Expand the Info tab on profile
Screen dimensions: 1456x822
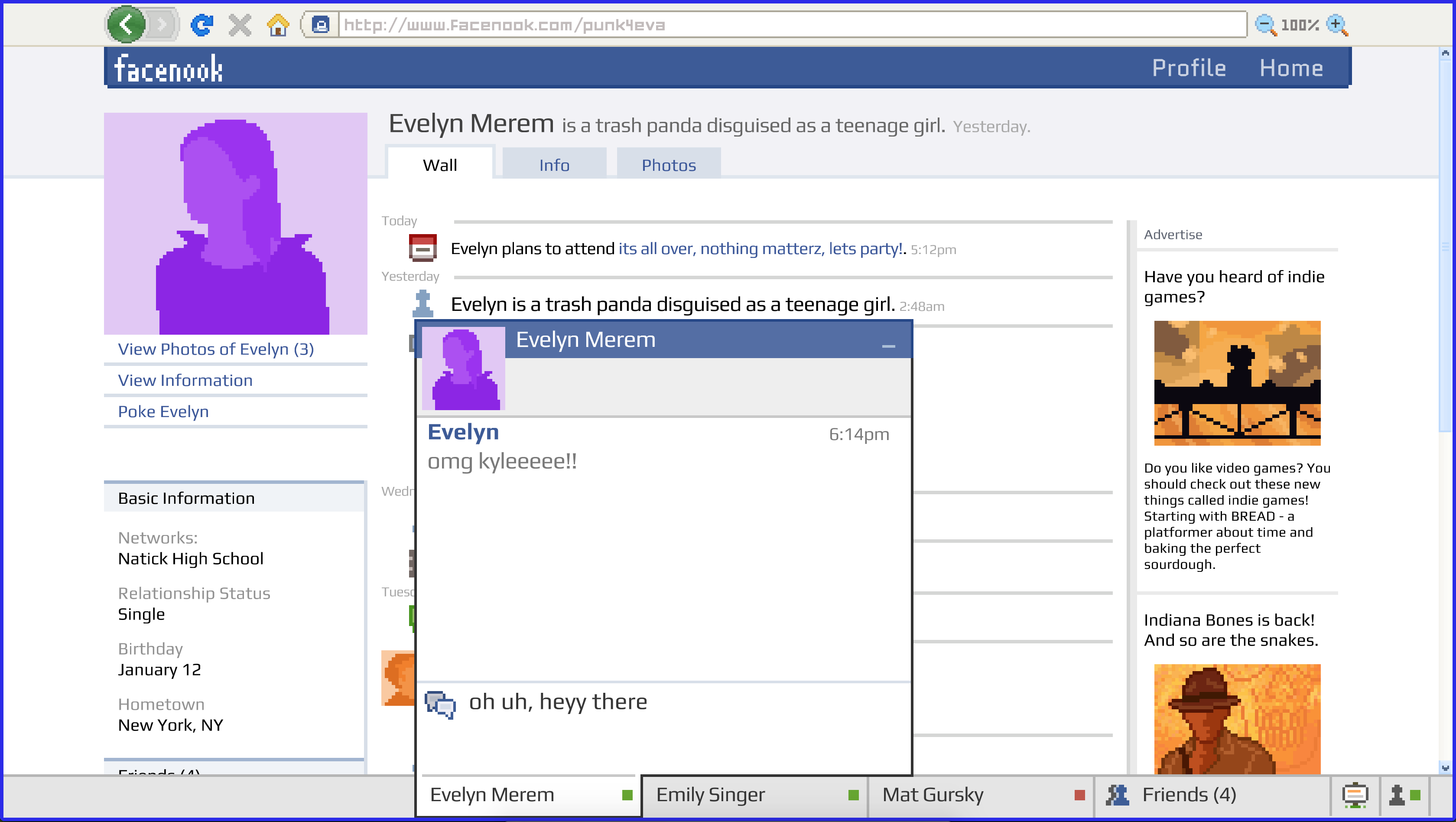coord(554,164)
